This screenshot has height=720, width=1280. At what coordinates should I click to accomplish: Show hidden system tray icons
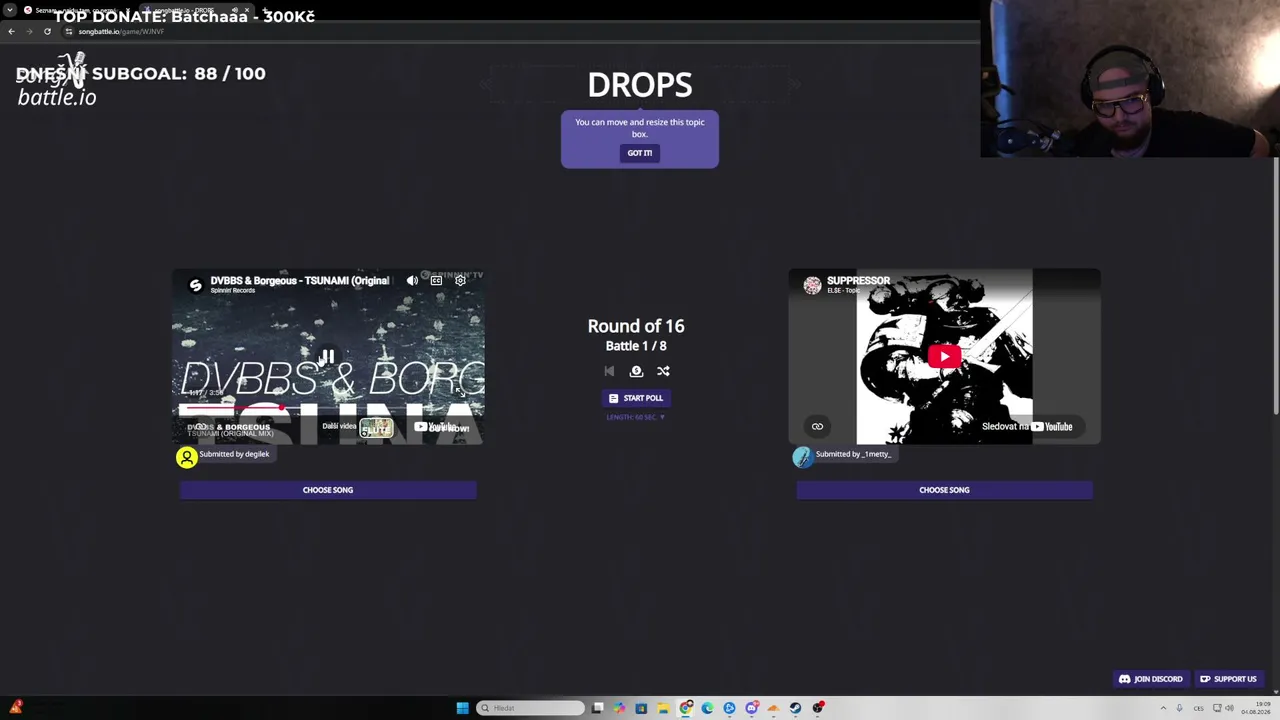click(x=1163, y=708)
